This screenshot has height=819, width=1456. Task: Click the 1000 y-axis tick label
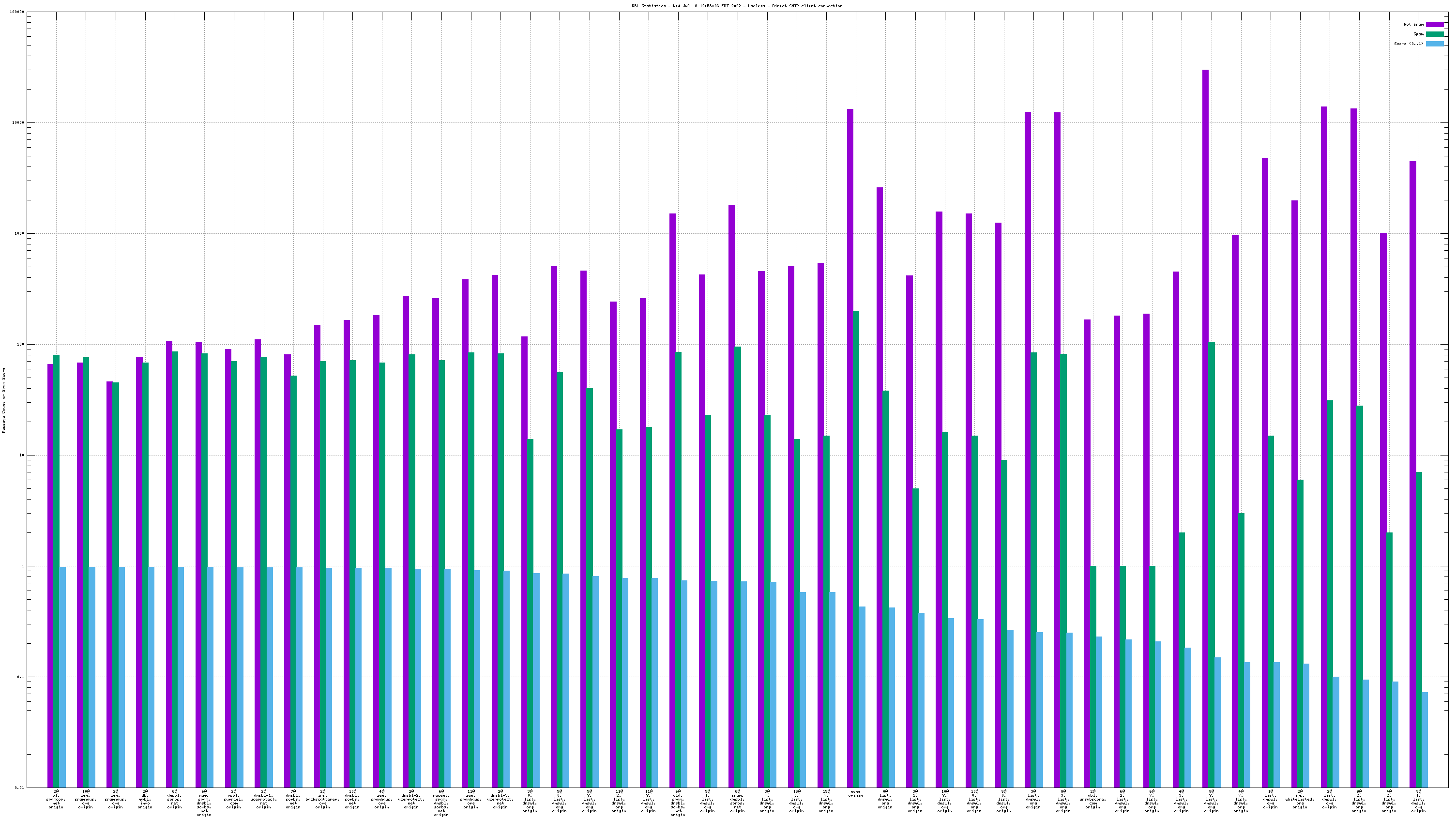[x=19, y=233]
